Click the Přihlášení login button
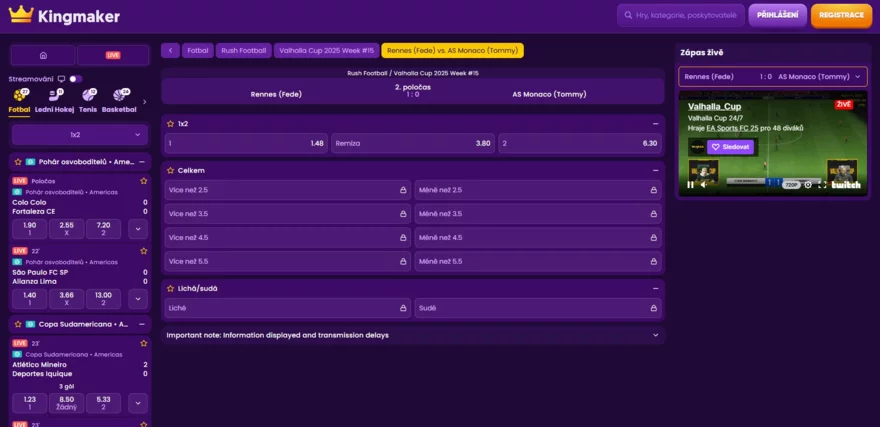The height and width of the screenshot is (427, 880). 776,15
